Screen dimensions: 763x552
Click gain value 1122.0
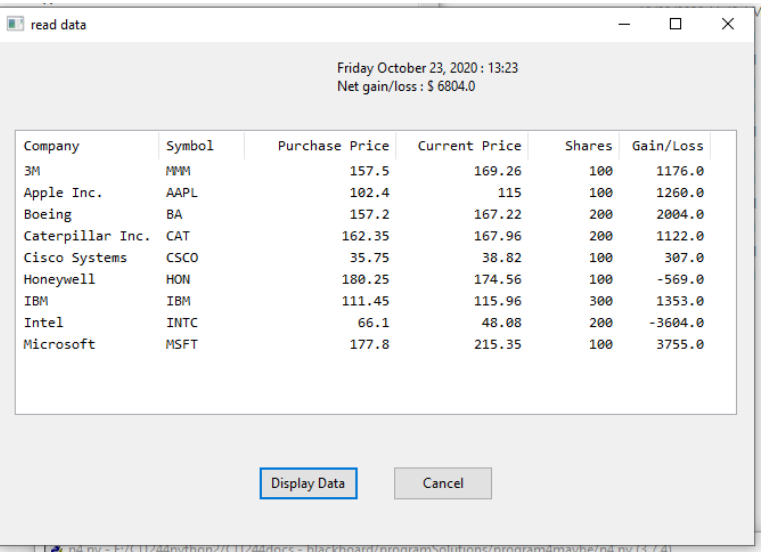pyautogui.click(x=680, y=236)
